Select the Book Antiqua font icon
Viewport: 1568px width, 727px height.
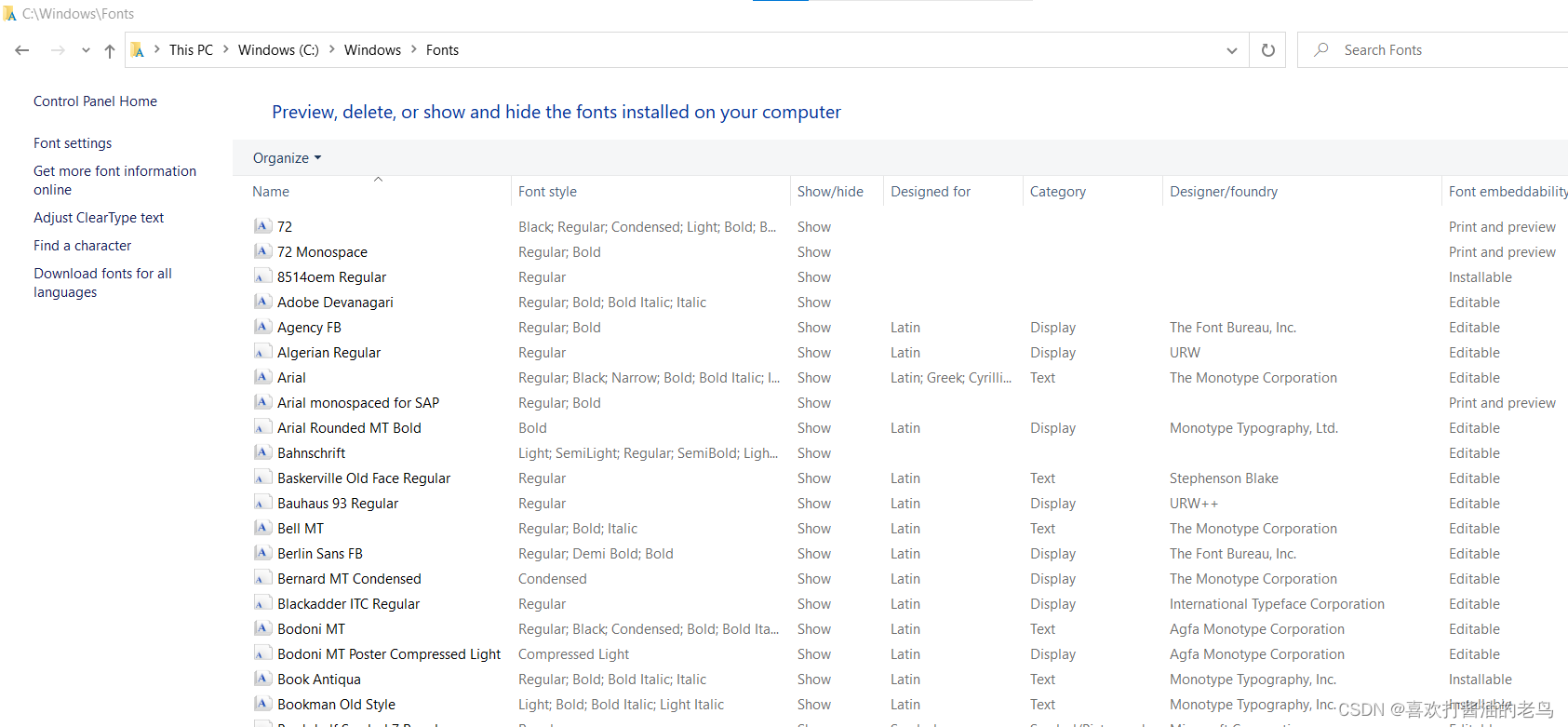click(262, 679)
